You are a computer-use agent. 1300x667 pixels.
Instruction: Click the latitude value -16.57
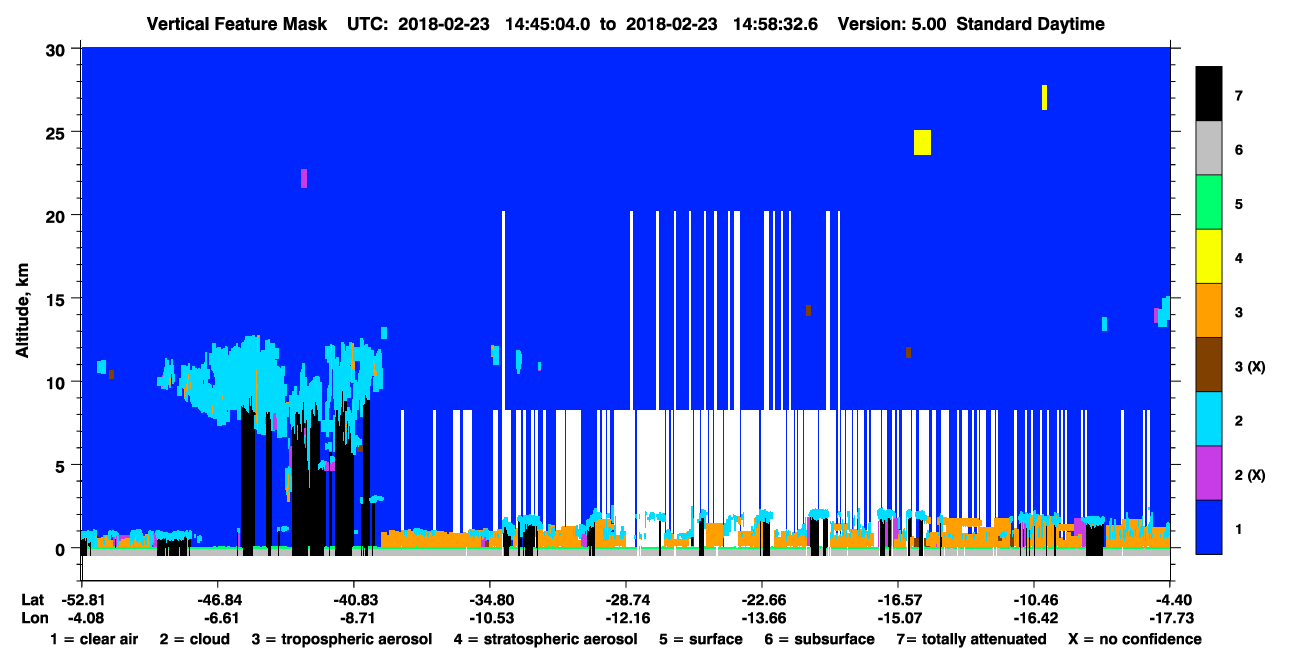click(898, 599)
